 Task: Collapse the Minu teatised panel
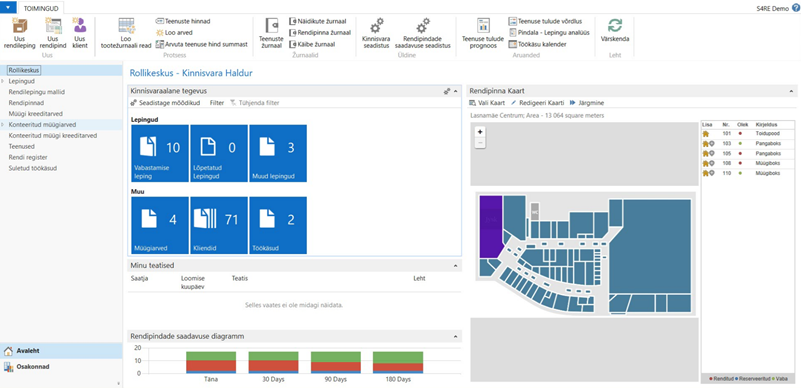[455, 266]
